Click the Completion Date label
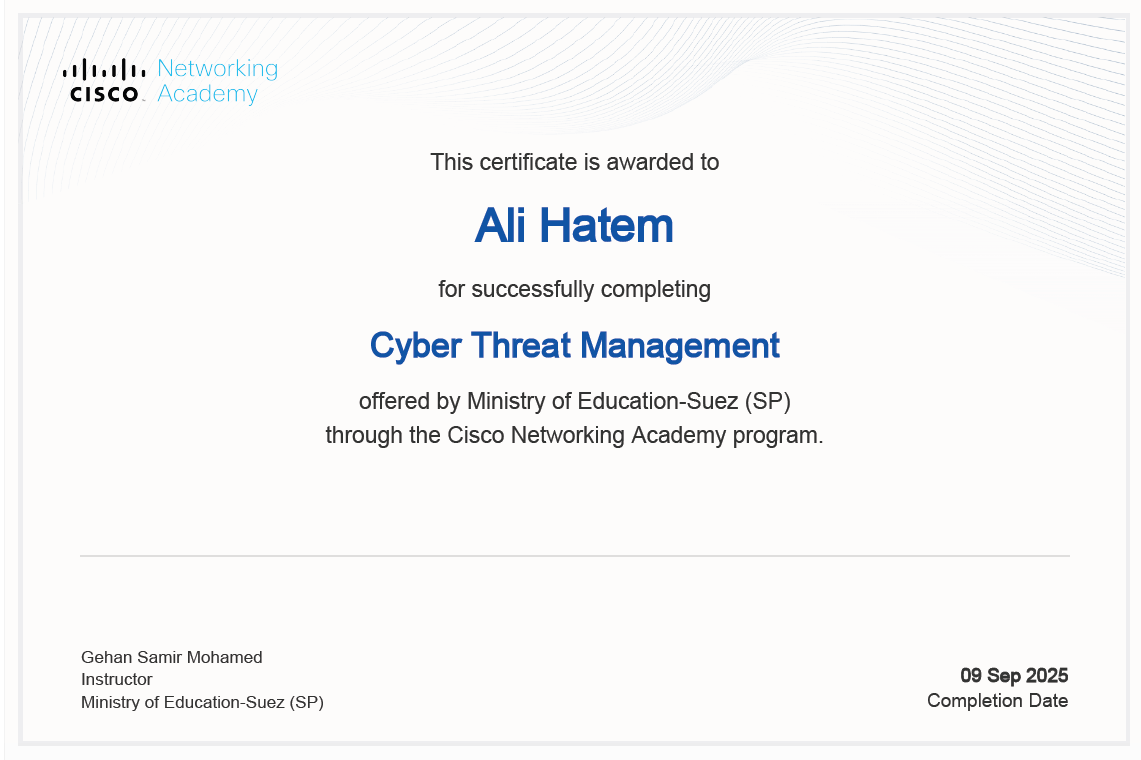 pyautogui.click(x=996, y=701)
